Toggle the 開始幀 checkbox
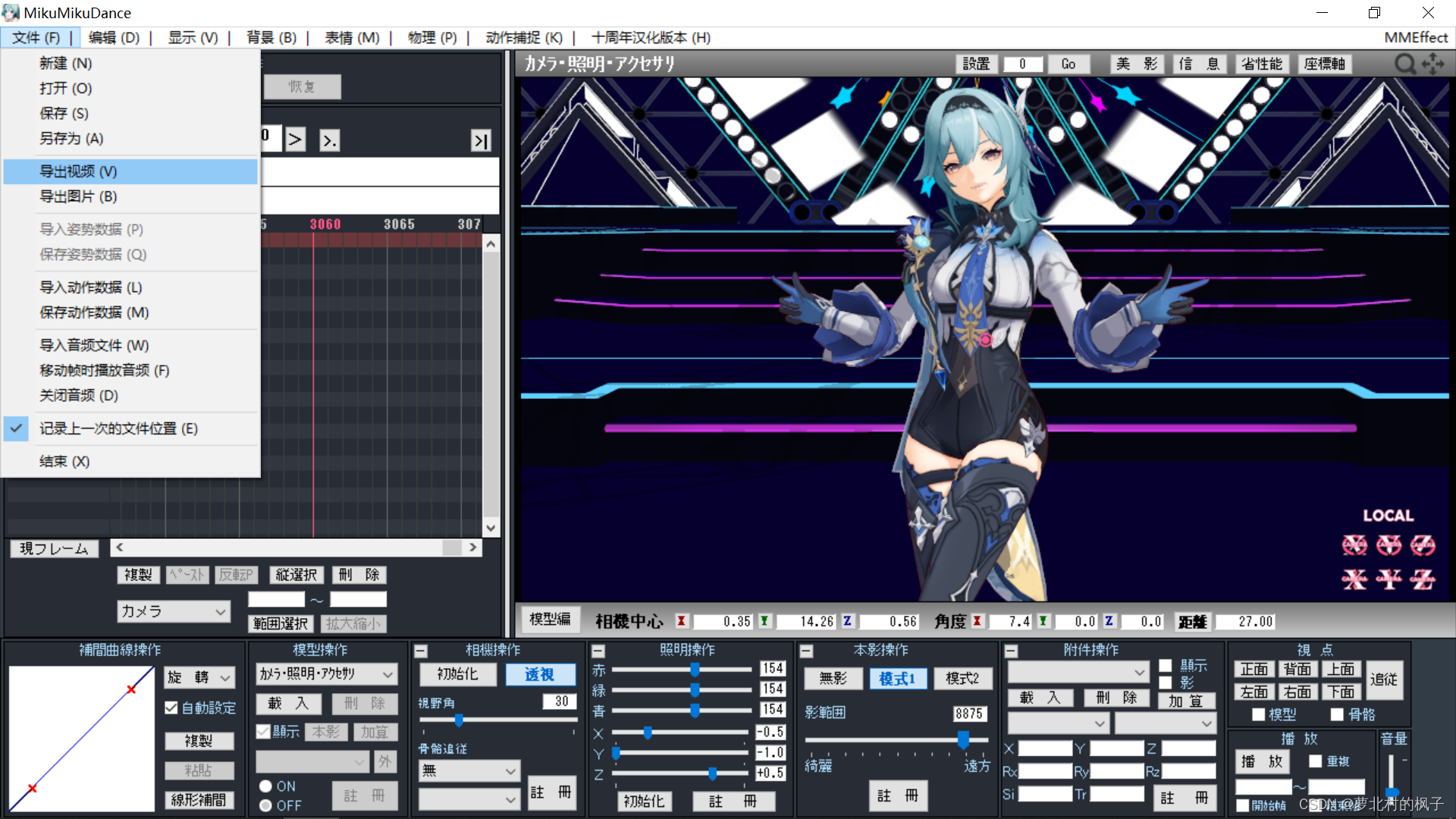1456x819 pixels. pyautogui.click(x=1243, y=805)
